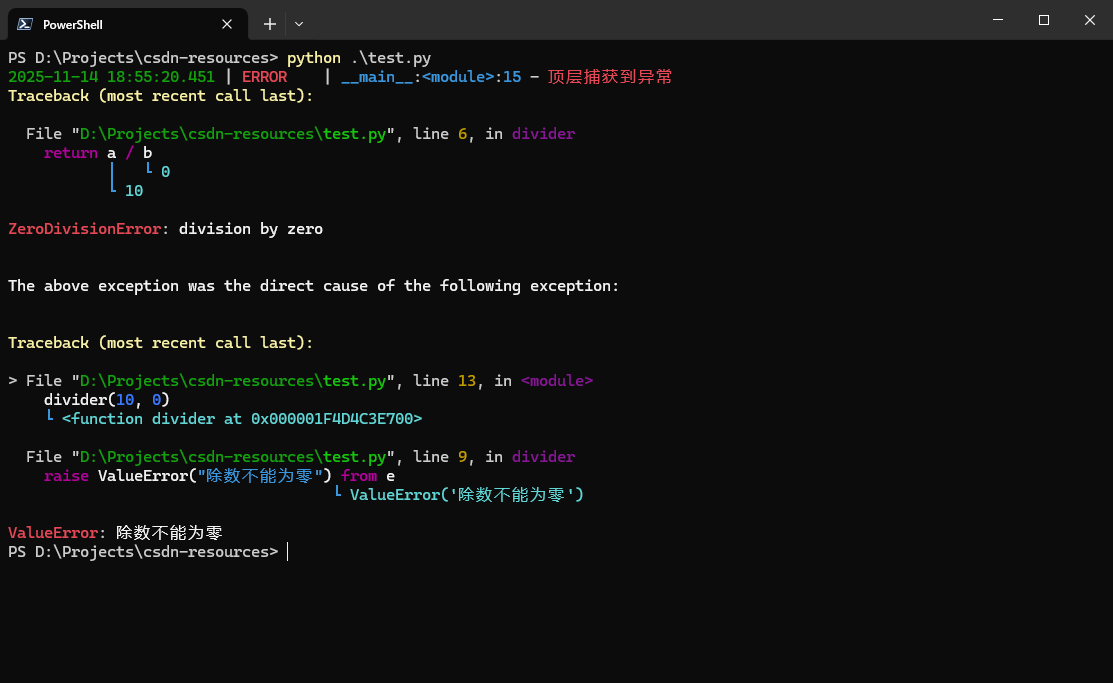
Task: Click test.py path on the line 6 entry
Action: (233, 133)
